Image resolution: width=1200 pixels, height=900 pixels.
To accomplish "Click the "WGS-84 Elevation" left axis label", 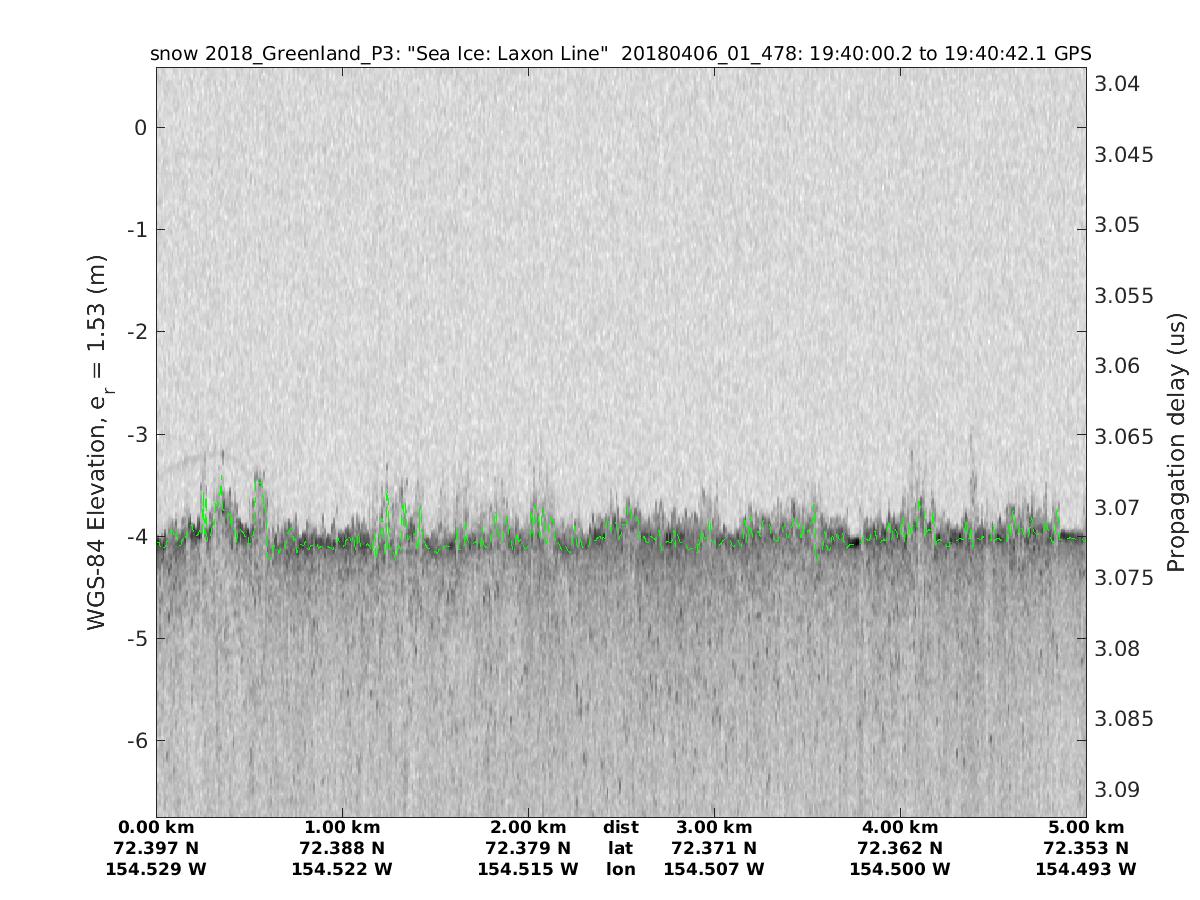I will coord(97,441).
